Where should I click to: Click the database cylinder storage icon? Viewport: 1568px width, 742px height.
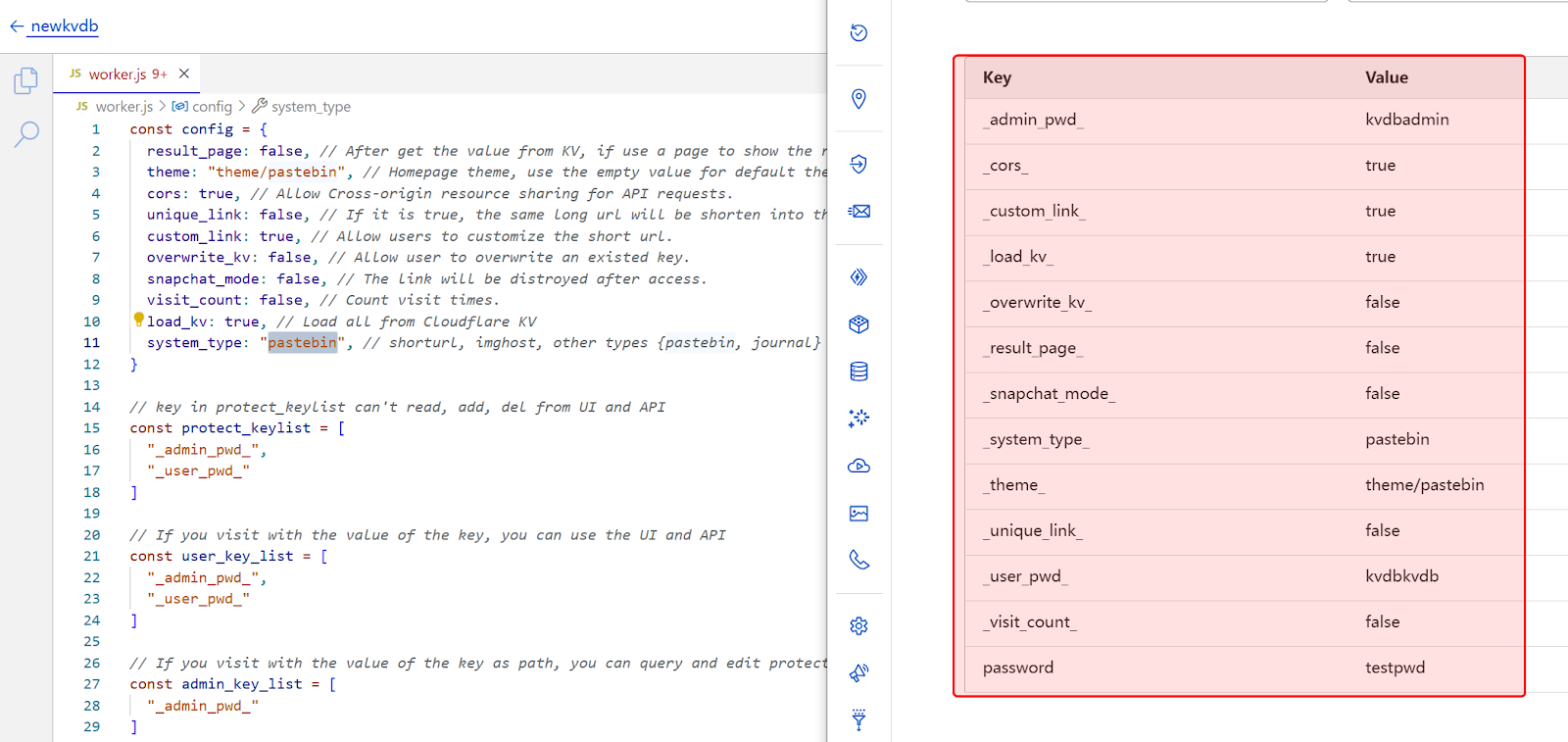pos(858,371)
